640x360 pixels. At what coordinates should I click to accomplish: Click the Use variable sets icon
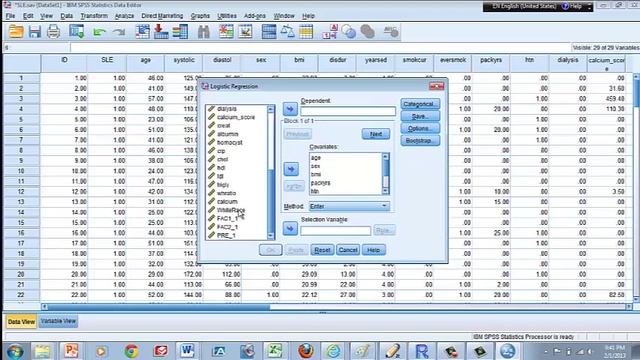point(349,31)
